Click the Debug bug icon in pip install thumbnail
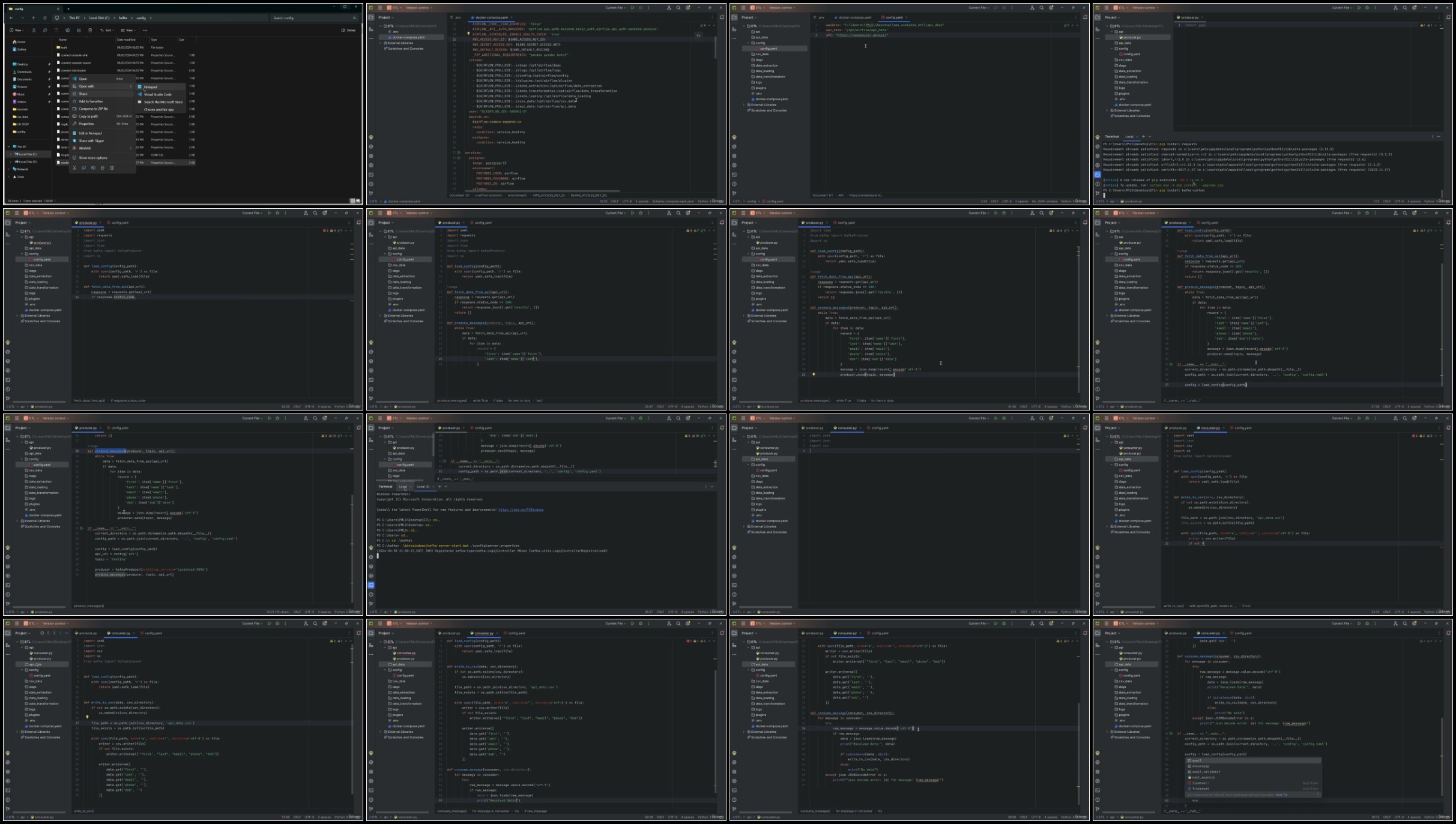 click(x=1367, y=8)
